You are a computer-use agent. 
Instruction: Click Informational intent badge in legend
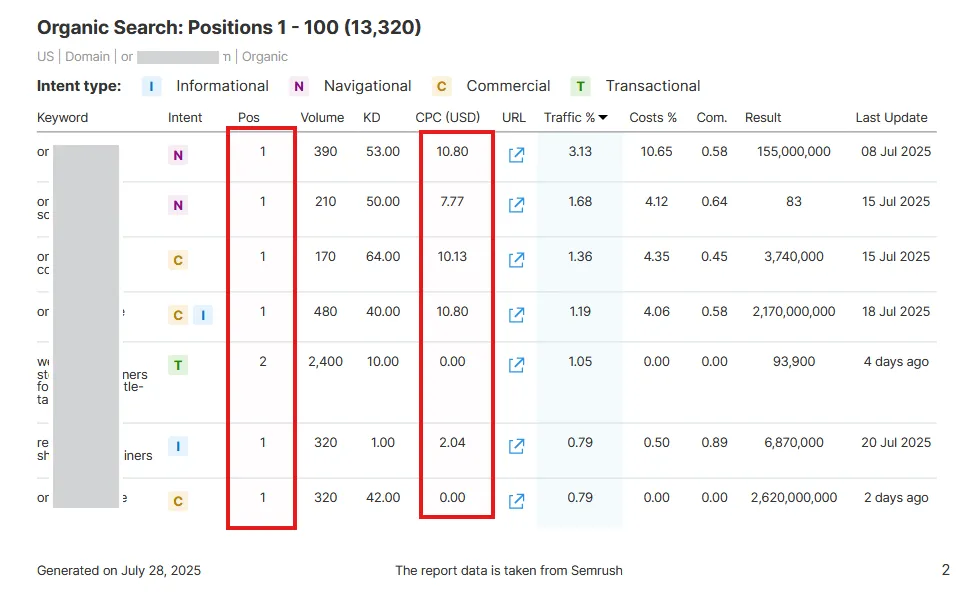pyautogui.click(x=152, y=86)
